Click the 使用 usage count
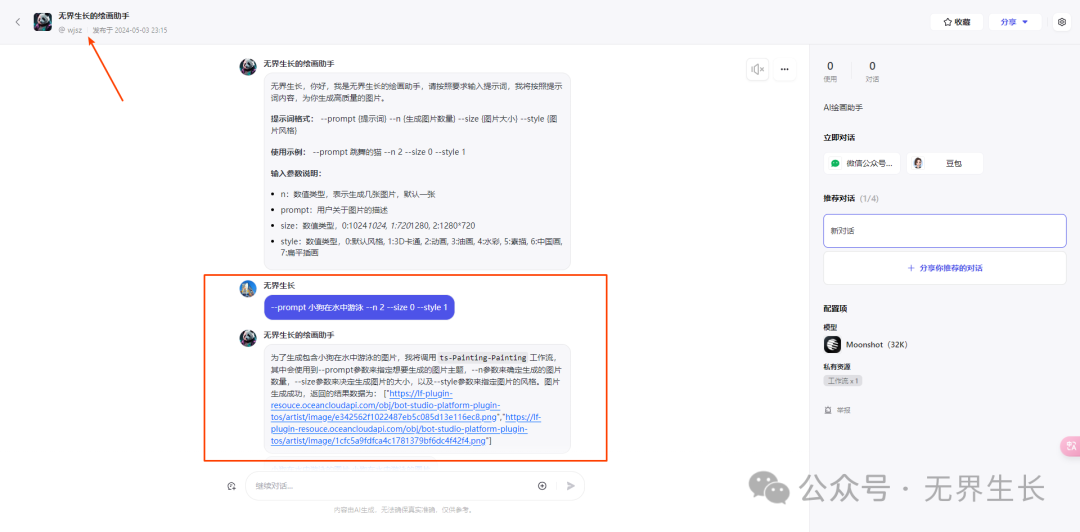 coord(830,71)
